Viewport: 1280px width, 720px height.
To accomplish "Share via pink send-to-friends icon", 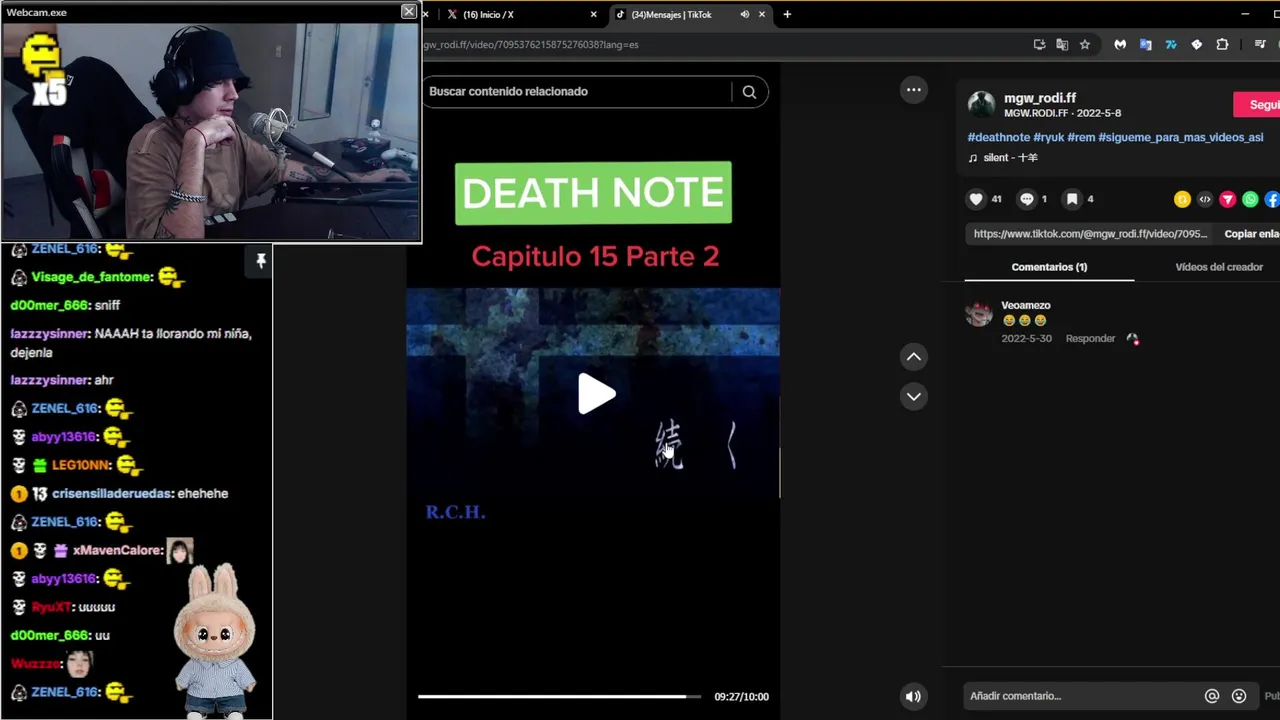I will 1228,200.
